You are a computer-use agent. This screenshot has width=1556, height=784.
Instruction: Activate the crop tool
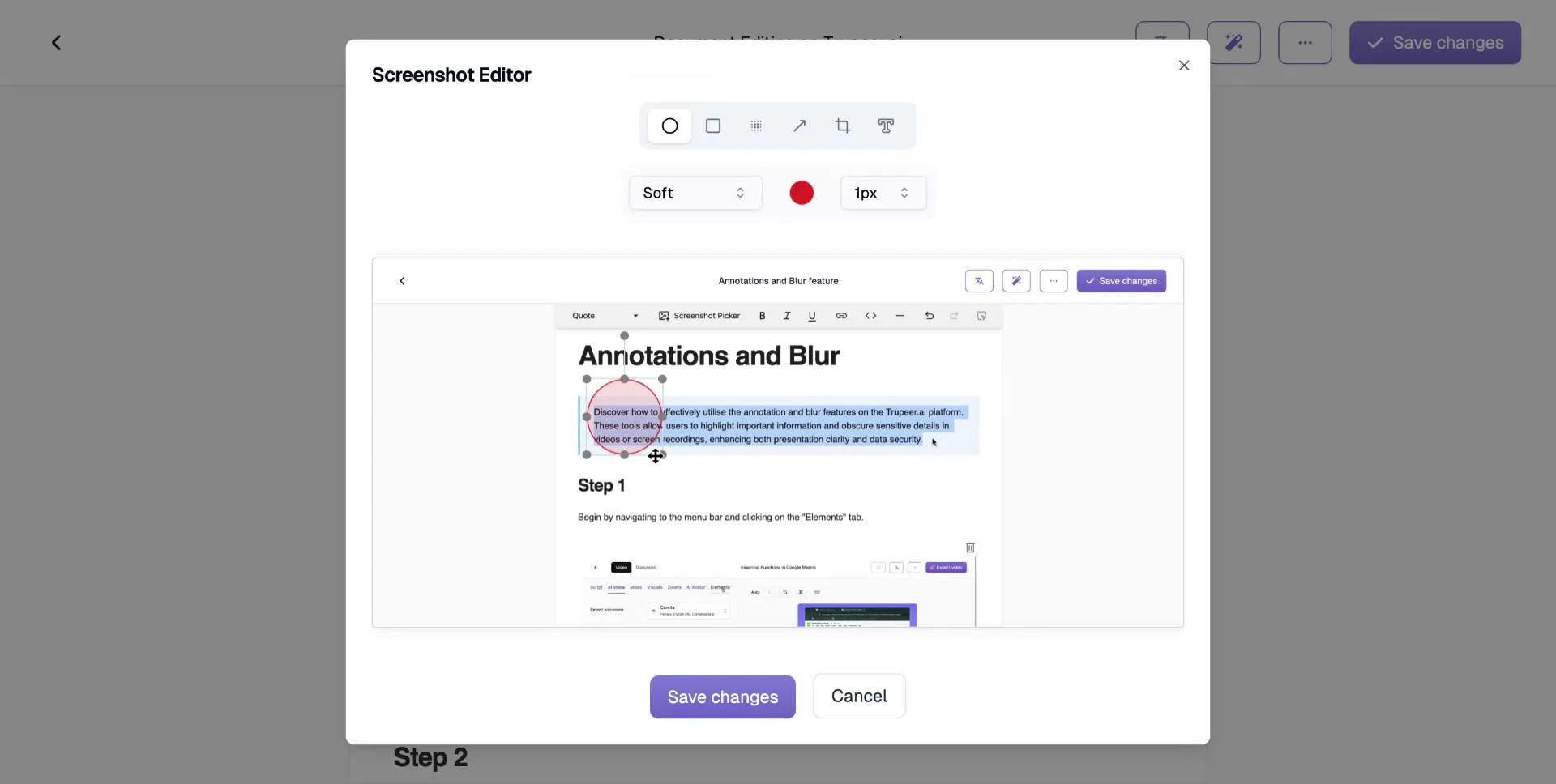pos(843,126)
